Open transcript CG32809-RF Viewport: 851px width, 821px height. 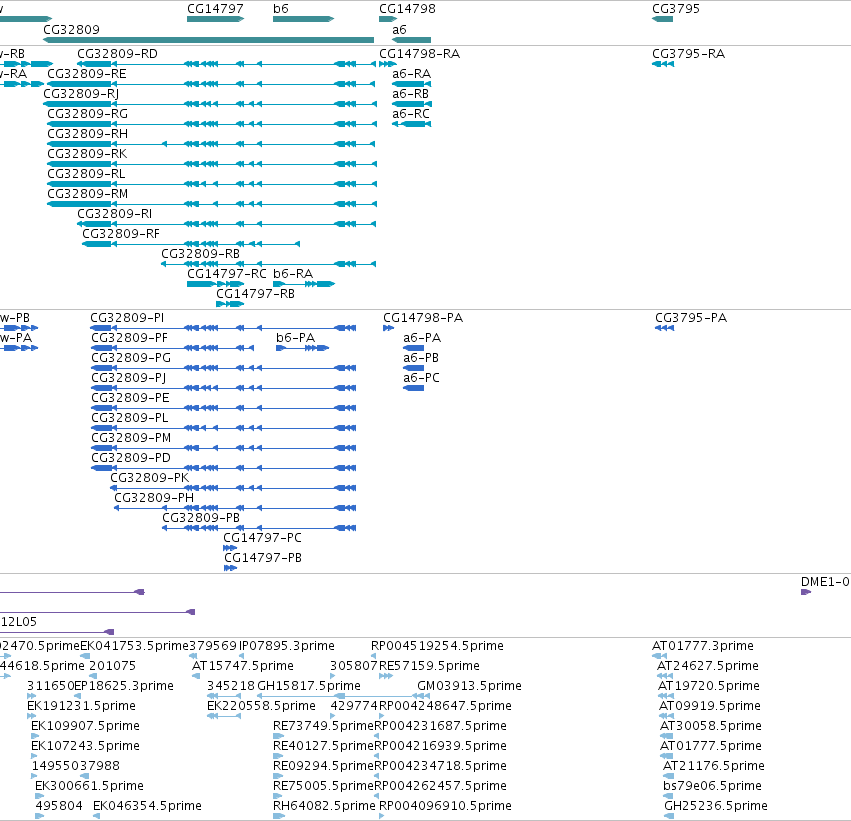191,244
